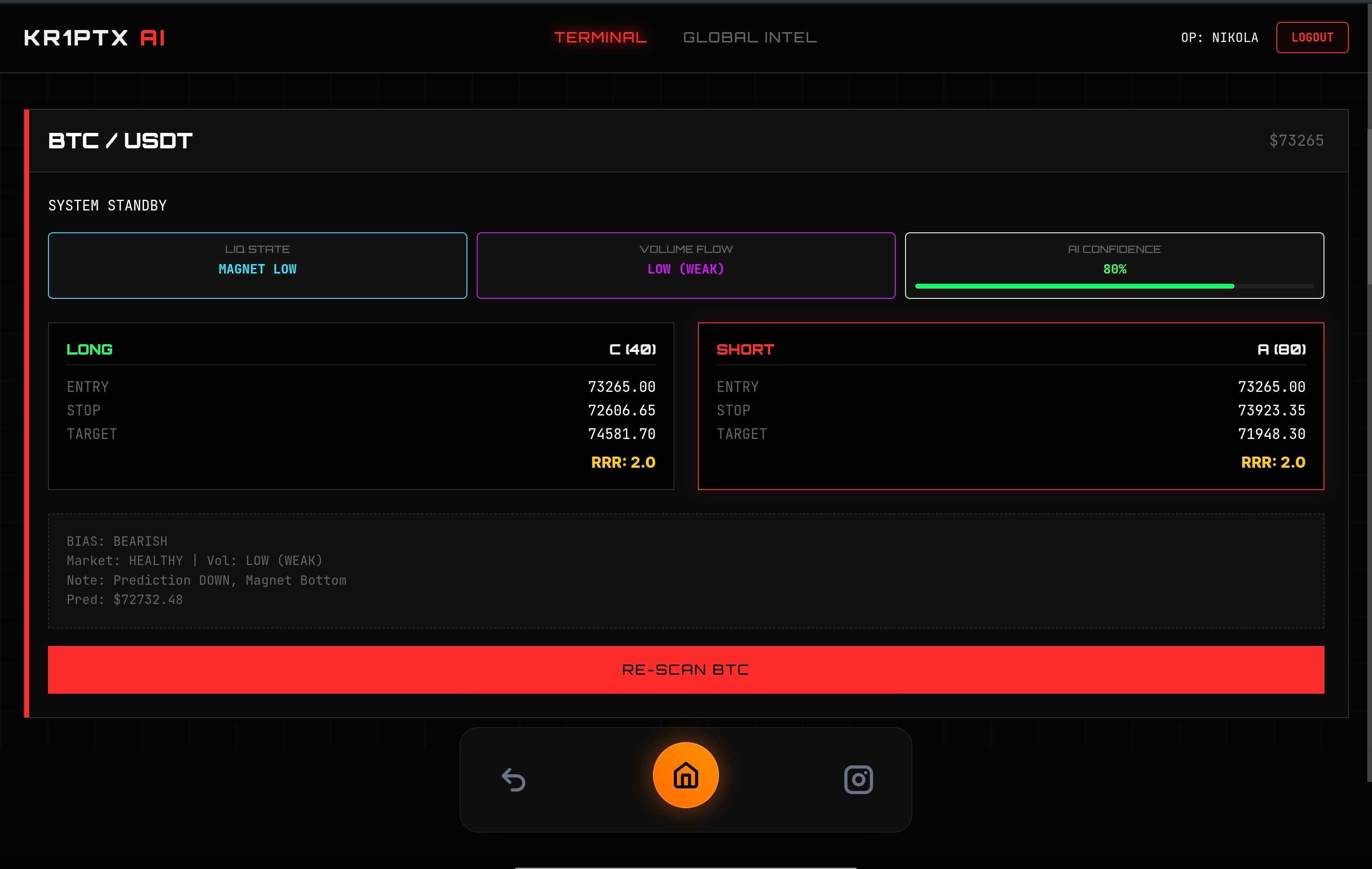
Task: Click the RRR: 2.0 in LONG panel
Action: coord(623,462)
